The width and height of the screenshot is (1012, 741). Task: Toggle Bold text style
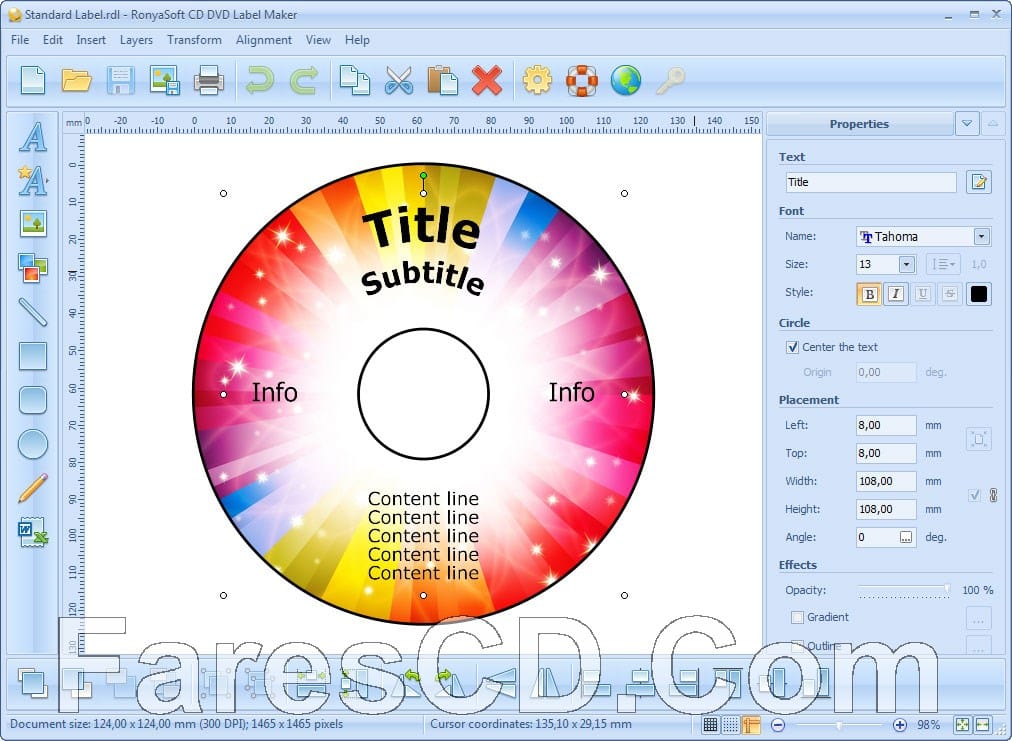pos(869,294)
